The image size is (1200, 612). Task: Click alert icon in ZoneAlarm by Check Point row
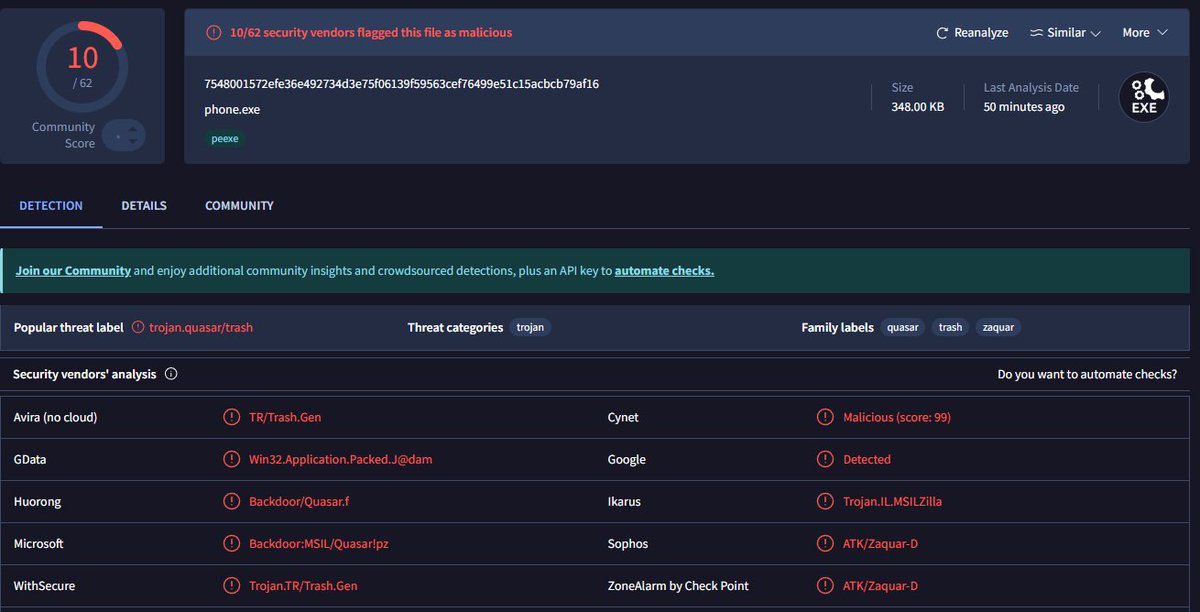click(x=825, y=585)
